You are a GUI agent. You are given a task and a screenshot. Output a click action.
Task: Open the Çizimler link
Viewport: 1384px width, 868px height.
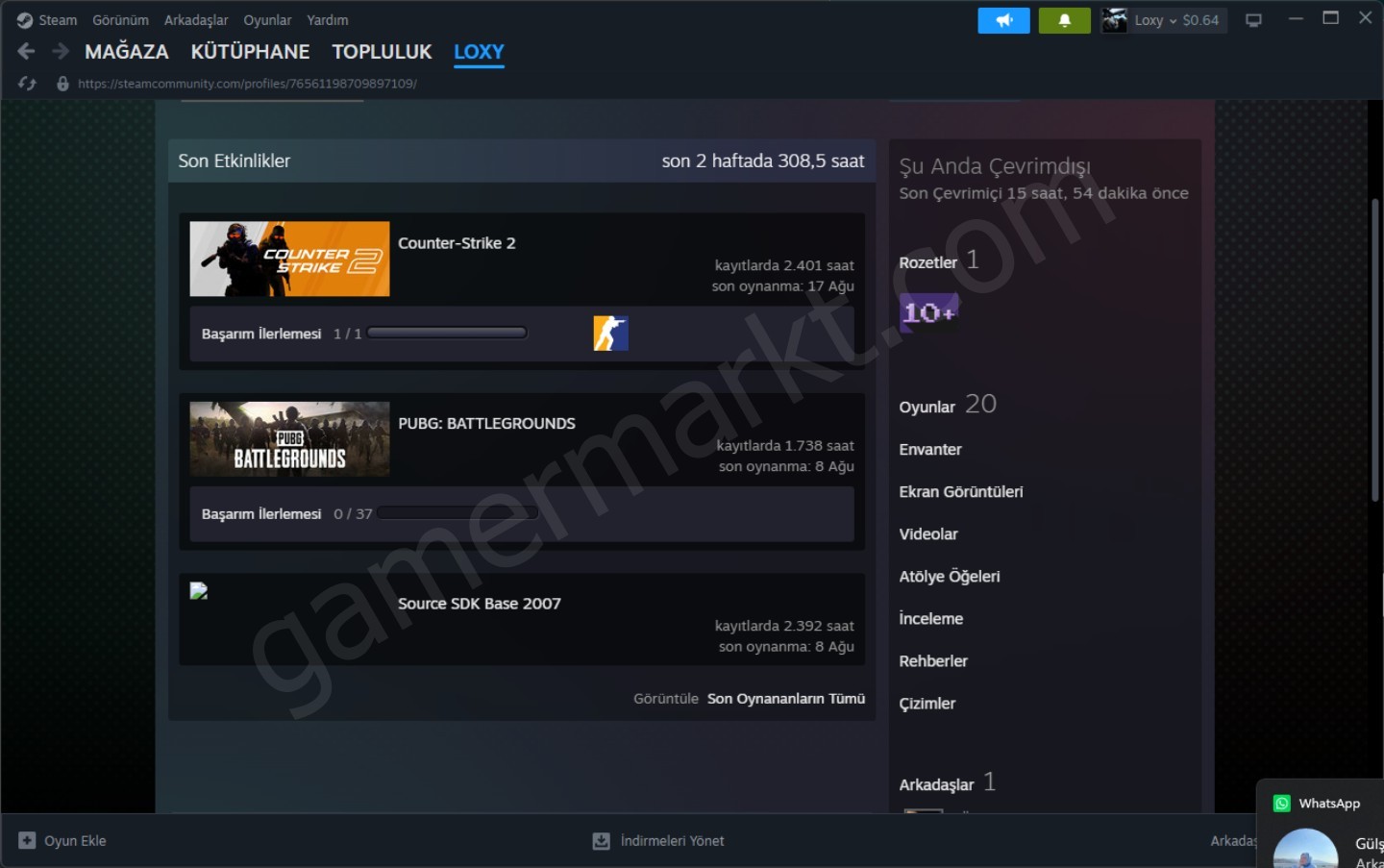tap(927, 704)
